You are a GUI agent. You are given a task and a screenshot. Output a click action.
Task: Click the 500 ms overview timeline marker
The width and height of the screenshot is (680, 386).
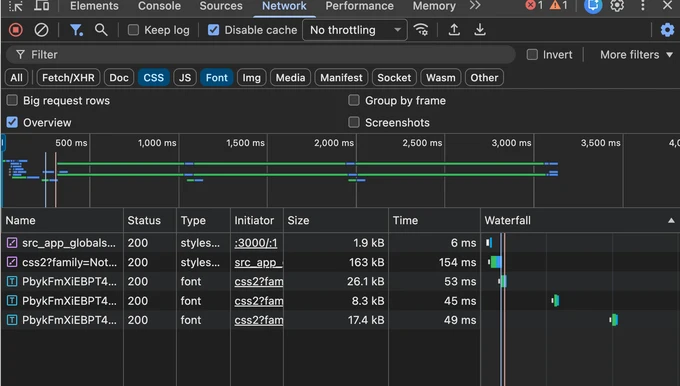71,143
